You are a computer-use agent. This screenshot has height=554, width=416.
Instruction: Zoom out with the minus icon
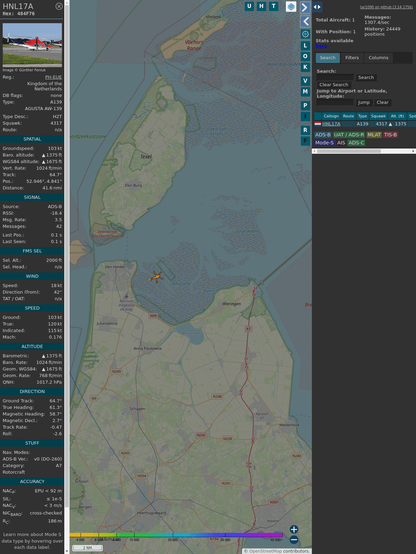[294, 540]
